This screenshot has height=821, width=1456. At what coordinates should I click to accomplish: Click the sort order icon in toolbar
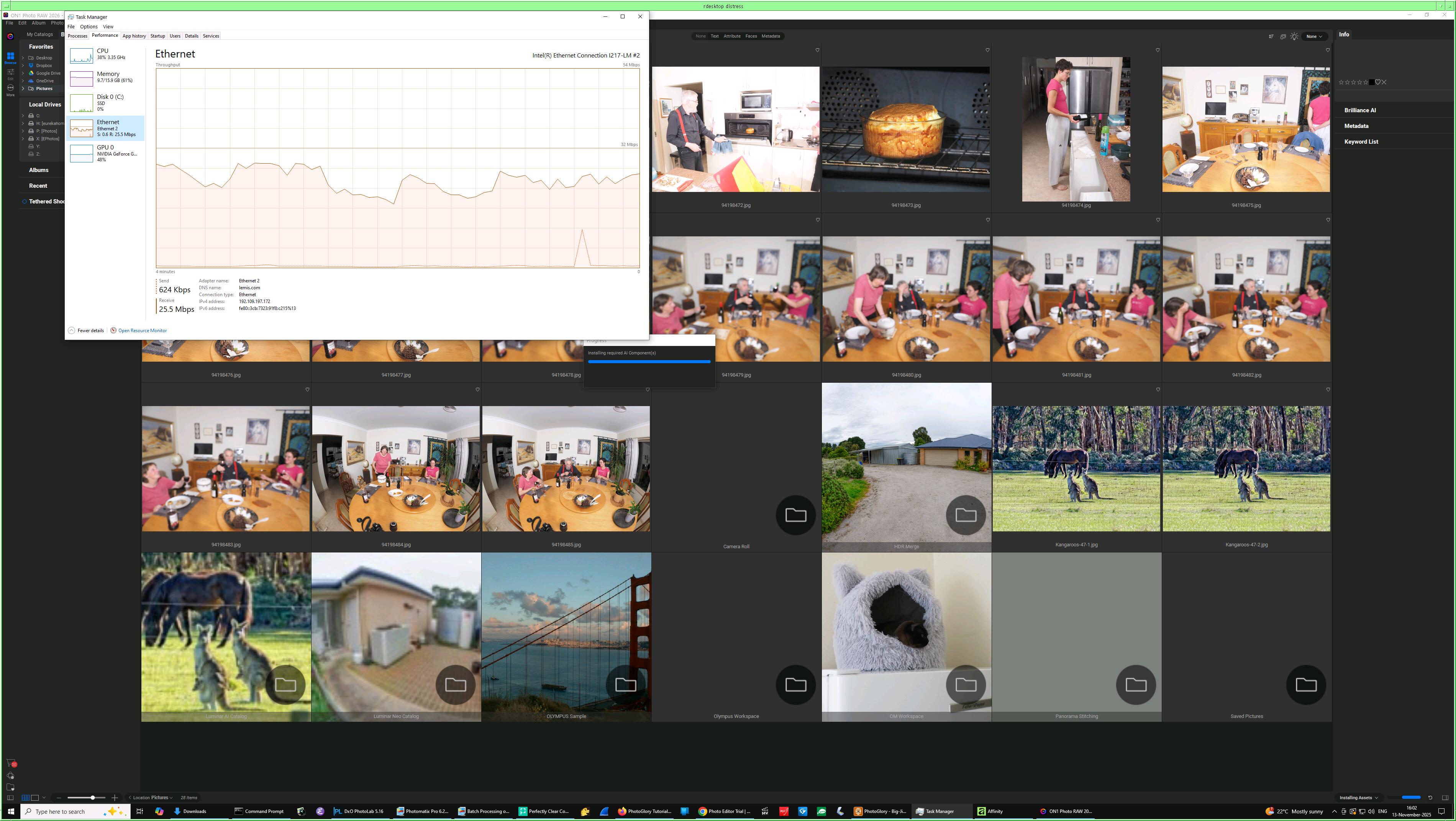pyautogui.click(x=1271, y=36)
